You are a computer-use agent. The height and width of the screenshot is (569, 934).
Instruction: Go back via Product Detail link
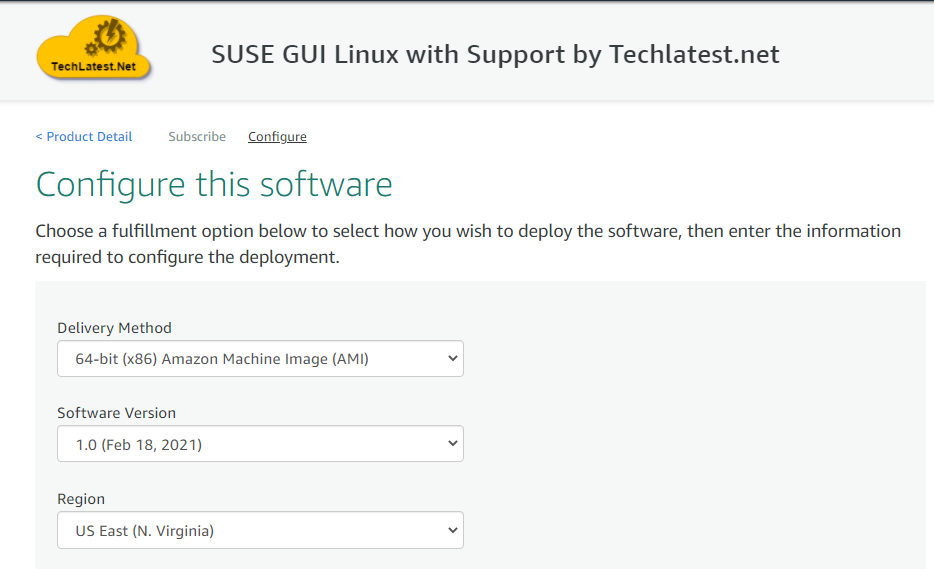pos(84,136)
